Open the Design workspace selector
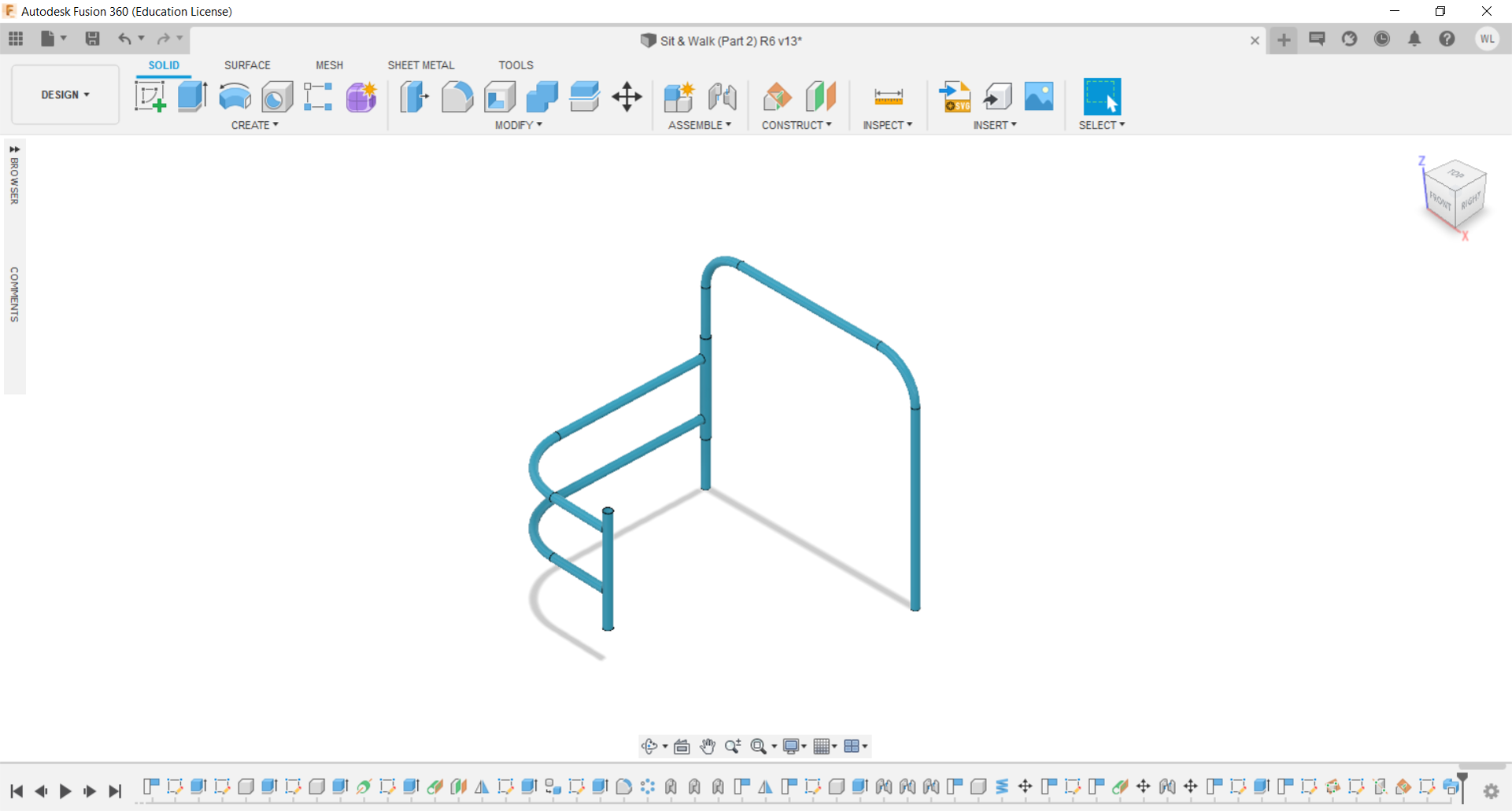This screenshot has height=811, width=1512. [x=65, y=94]
